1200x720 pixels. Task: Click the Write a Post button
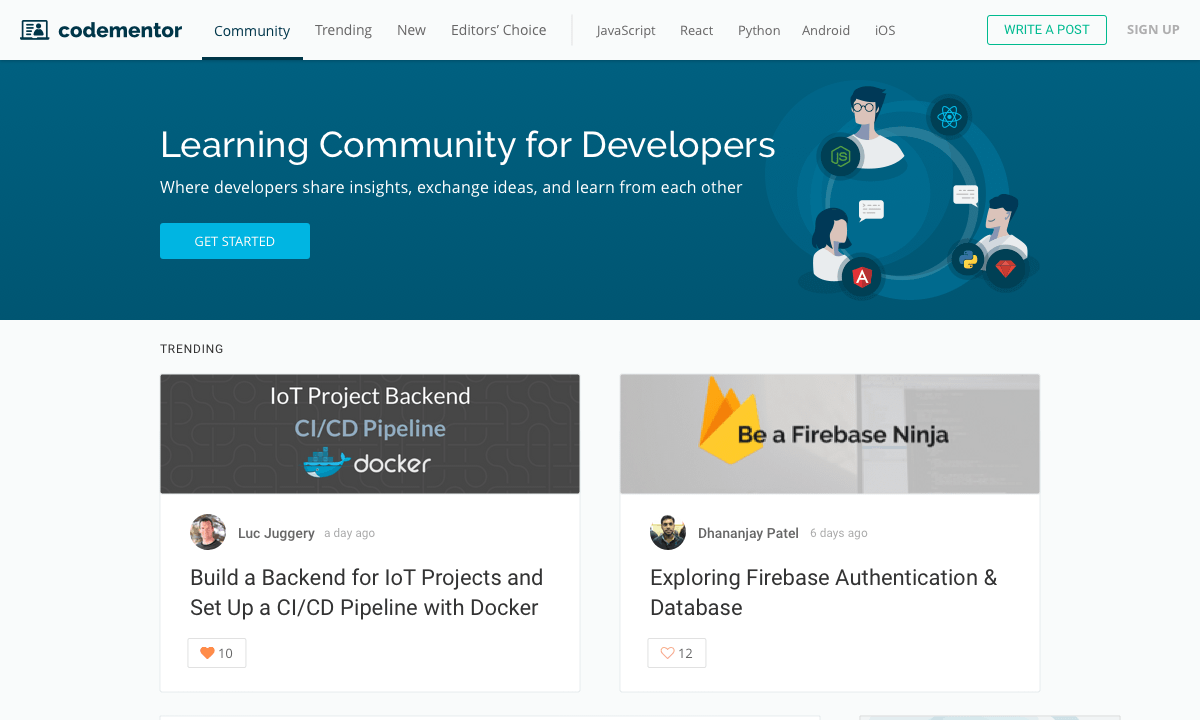coord(1046,30)
